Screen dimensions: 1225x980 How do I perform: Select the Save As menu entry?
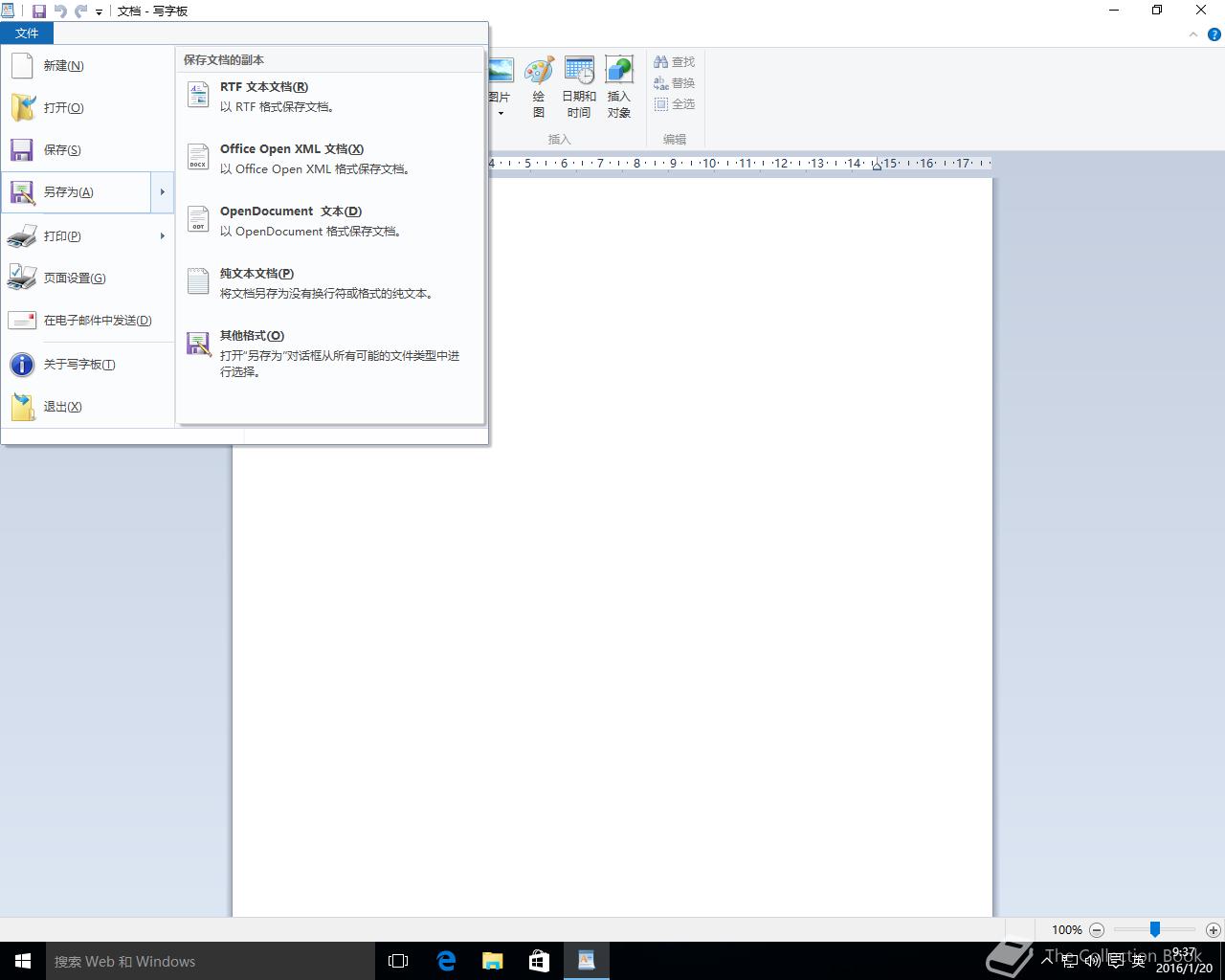(x=77, y=192)
